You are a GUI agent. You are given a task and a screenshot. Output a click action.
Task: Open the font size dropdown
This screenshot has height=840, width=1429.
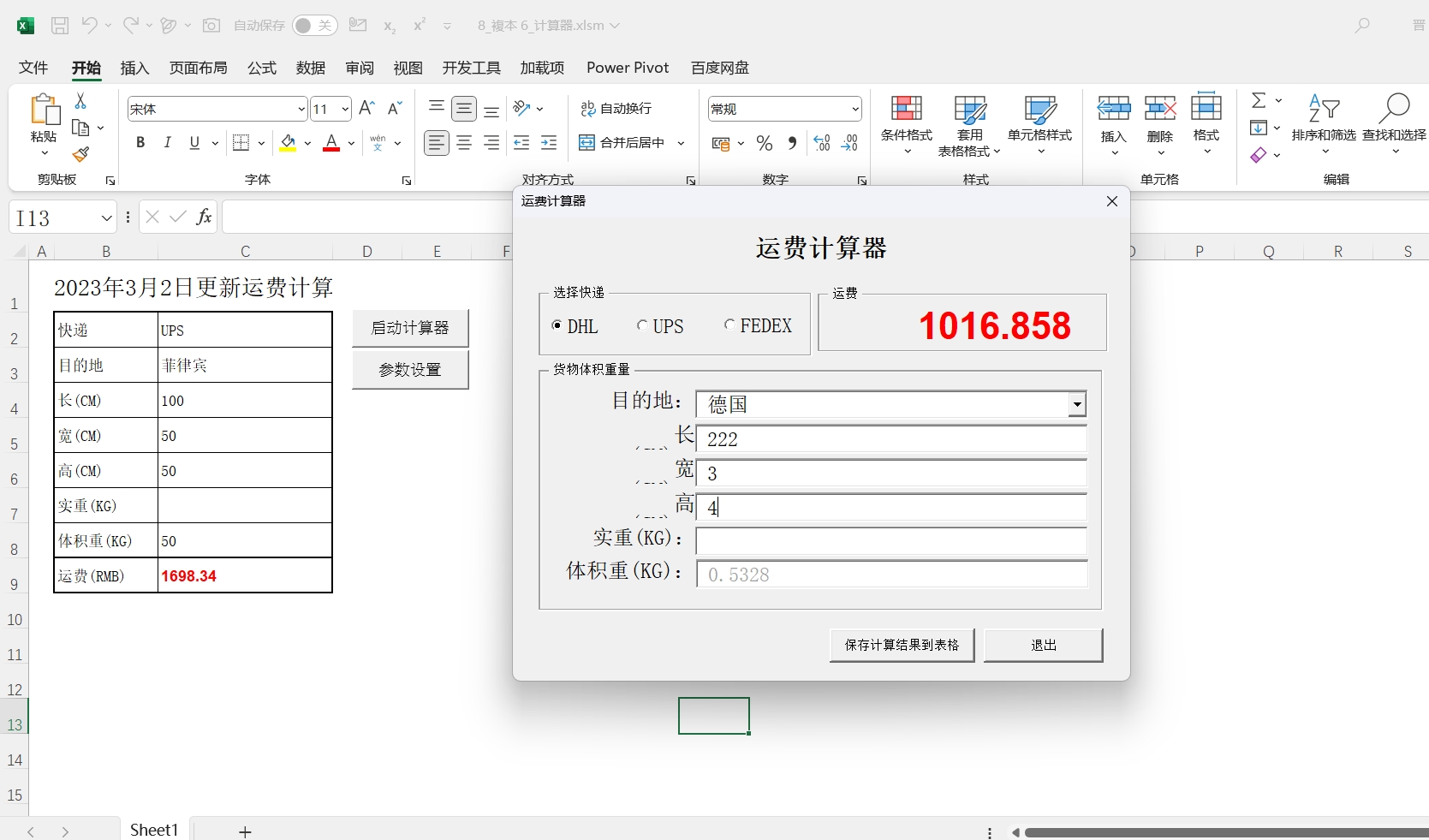(344, 109)
